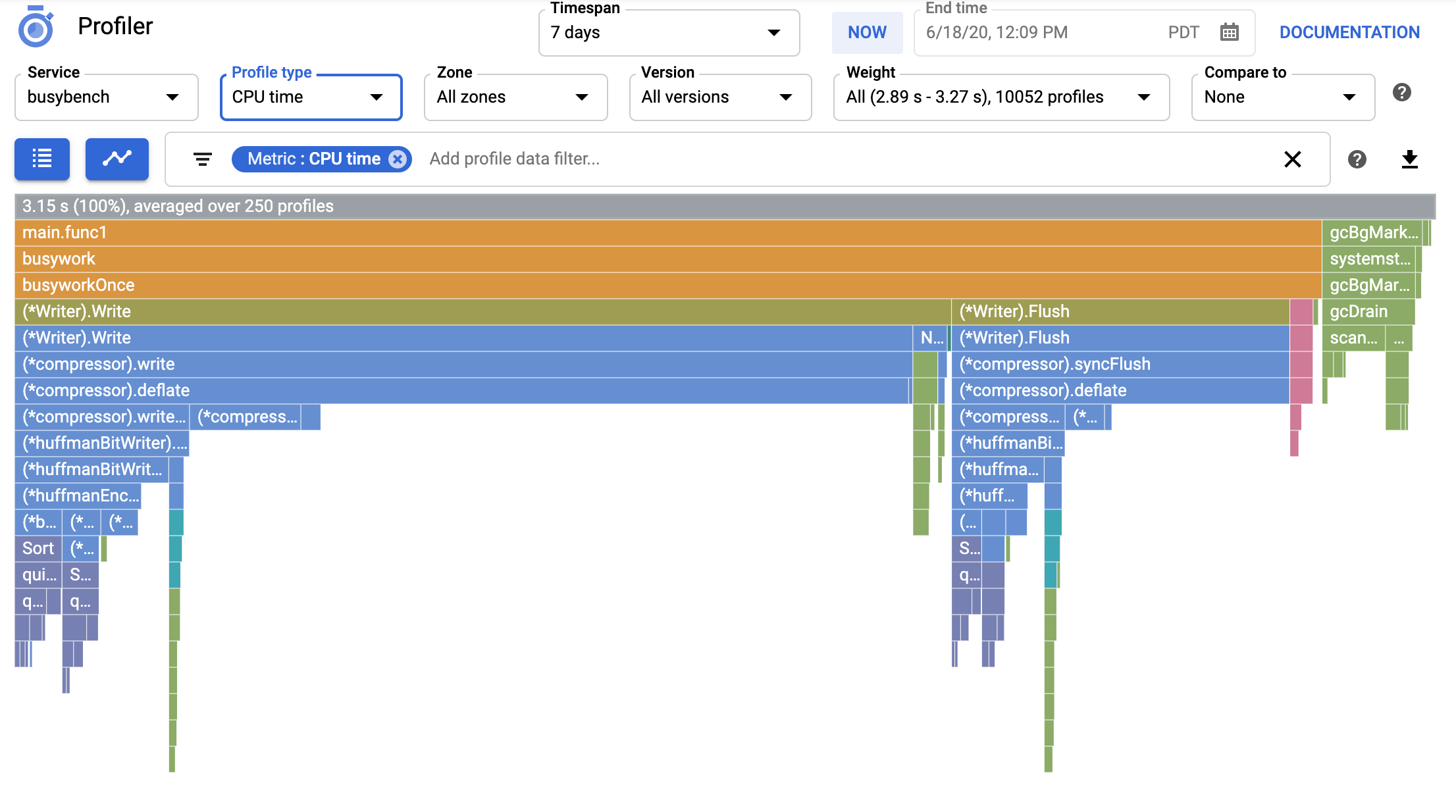The width and height of the screenshot is (1456, 812).
Task: Select the Zone All zones dropdown
Action: (512, 96)
